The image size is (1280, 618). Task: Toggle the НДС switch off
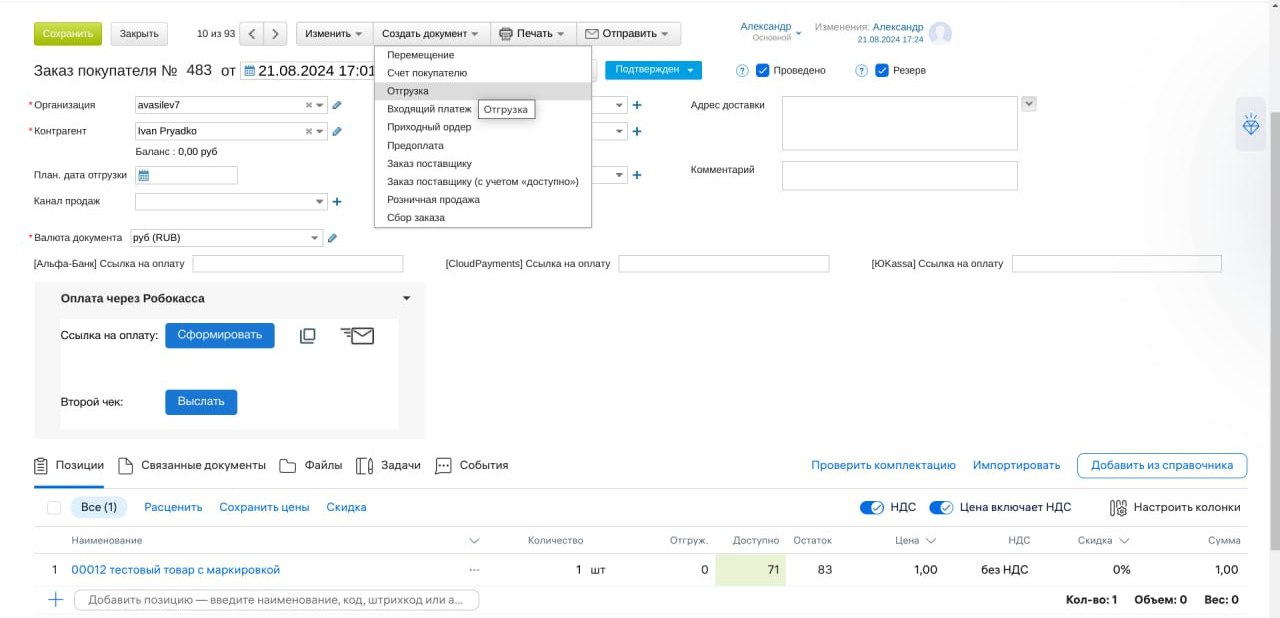871,507
